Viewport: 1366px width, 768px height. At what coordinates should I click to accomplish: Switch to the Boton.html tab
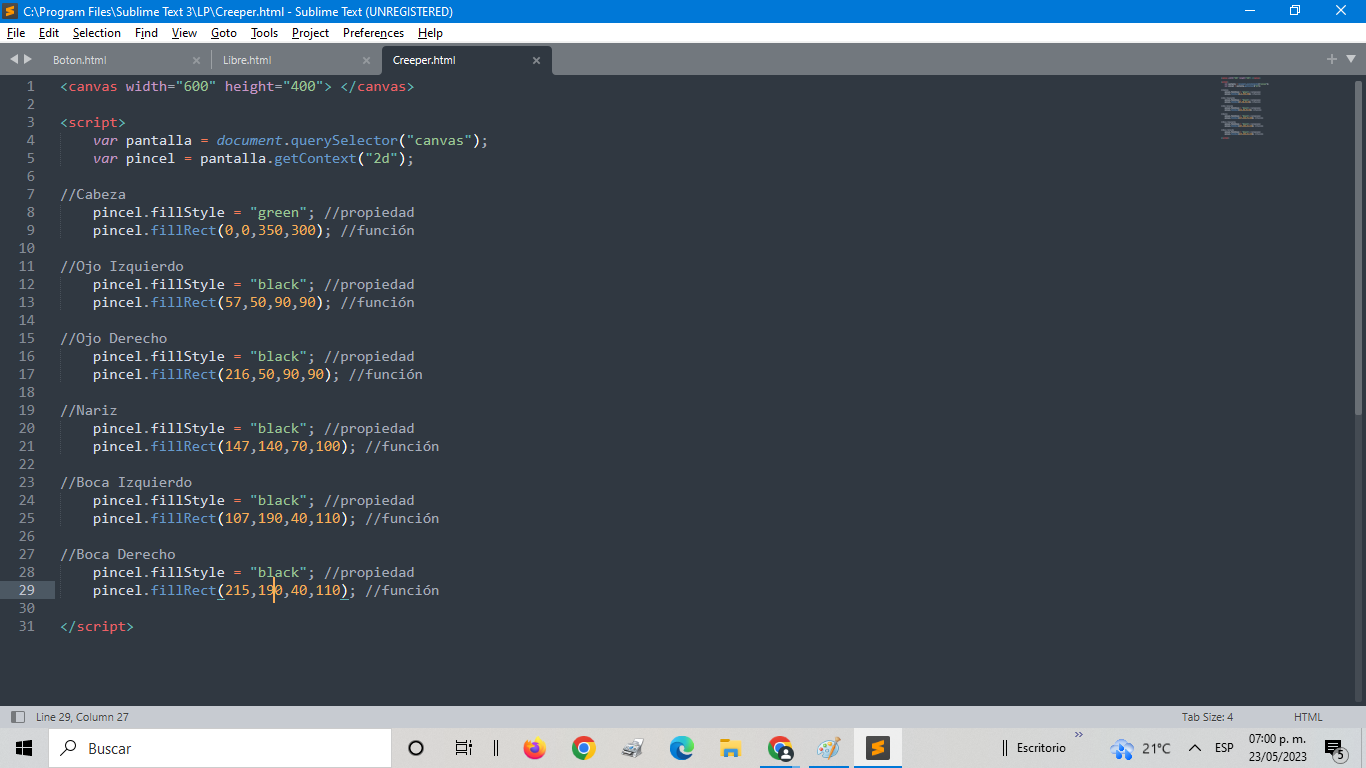point(80,60)
